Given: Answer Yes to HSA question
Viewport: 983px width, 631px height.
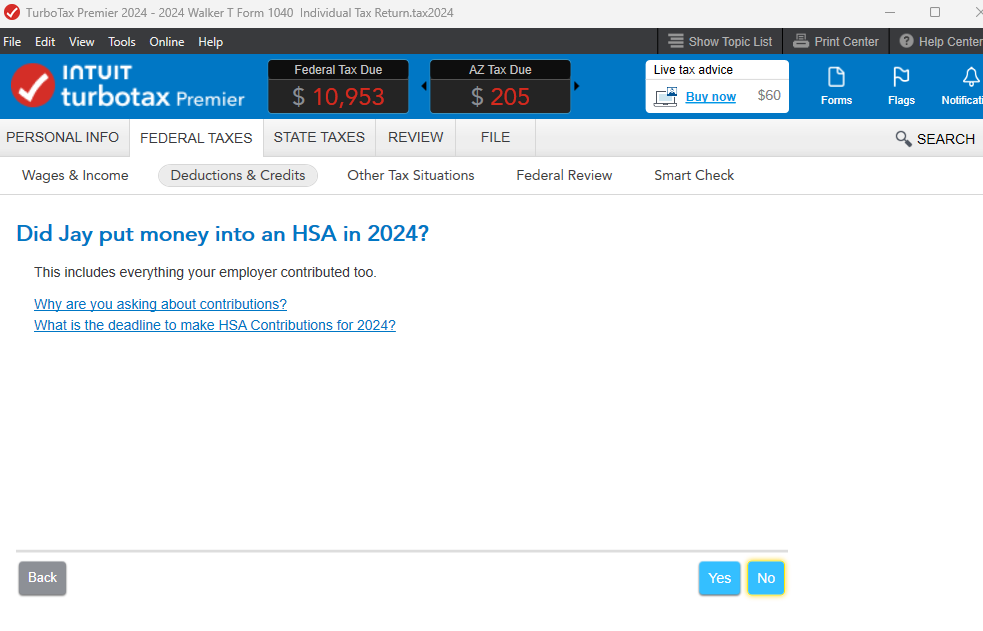Looking at the screenshot, I should pos(719,578).
